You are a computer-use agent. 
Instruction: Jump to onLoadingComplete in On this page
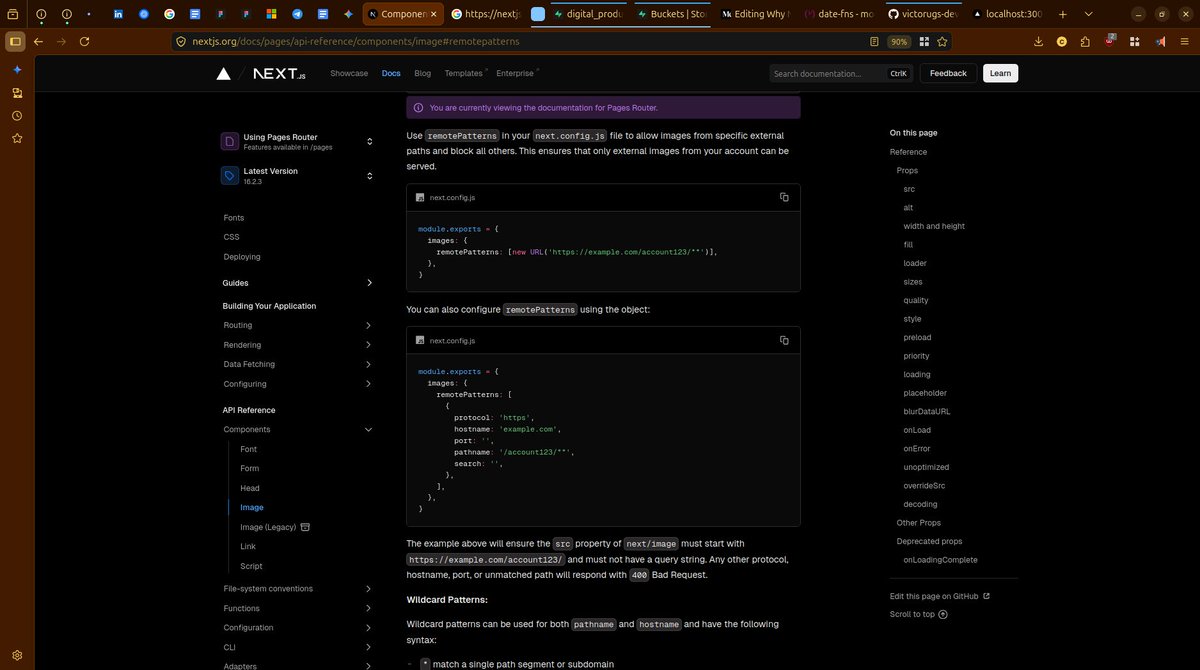[940, 560]
